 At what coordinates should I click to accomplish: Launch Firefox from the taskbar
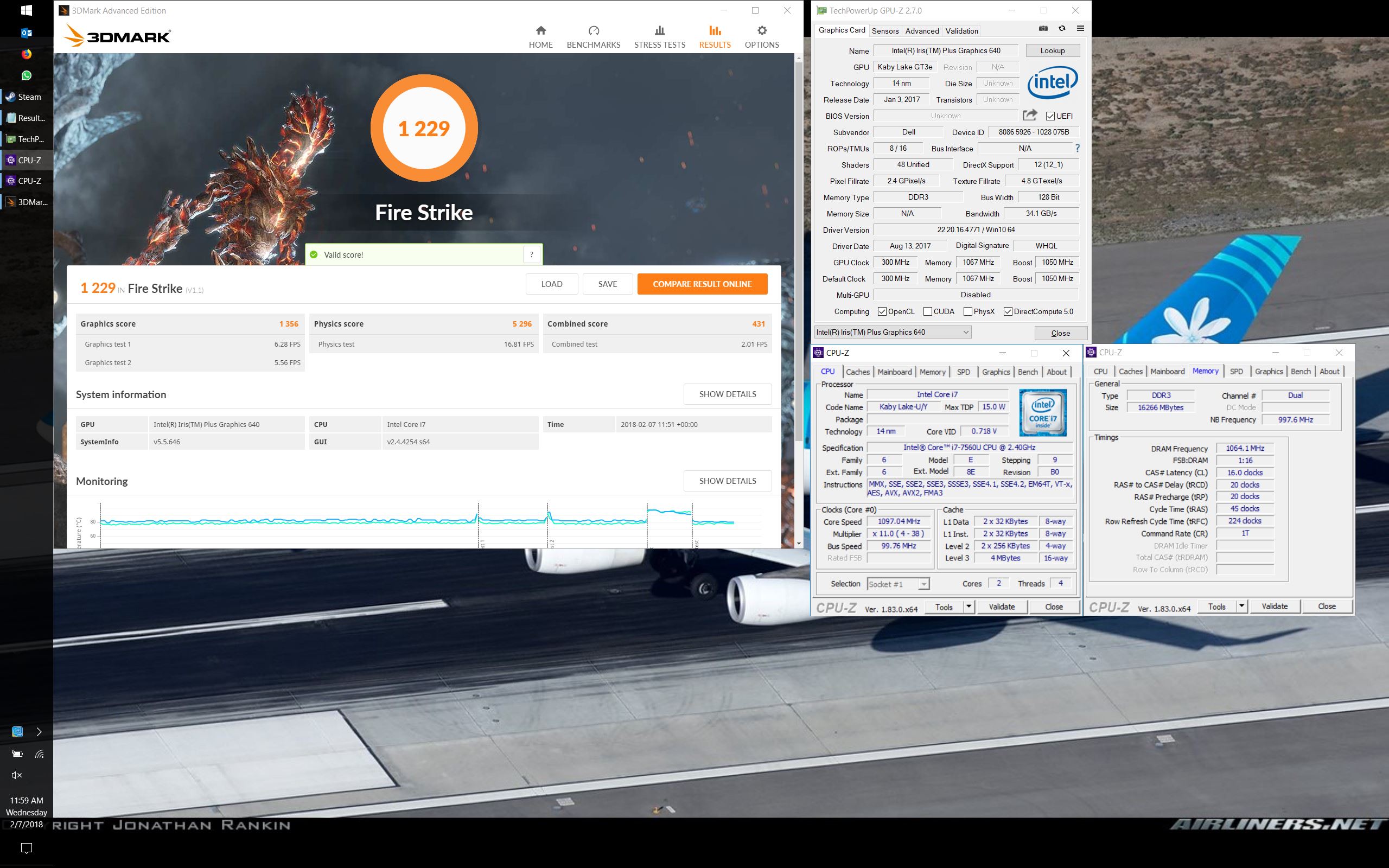(x=27, y=54)
